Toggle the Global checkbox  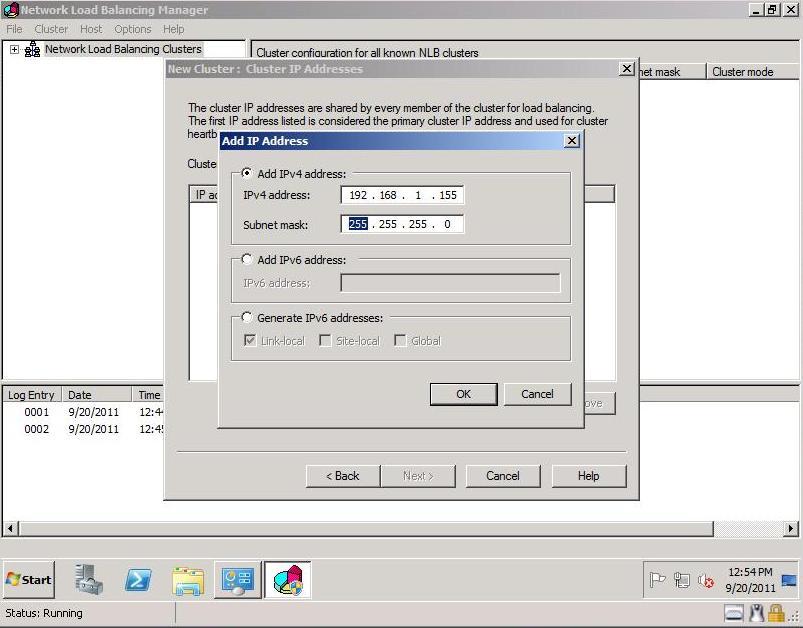click(400, 341)
